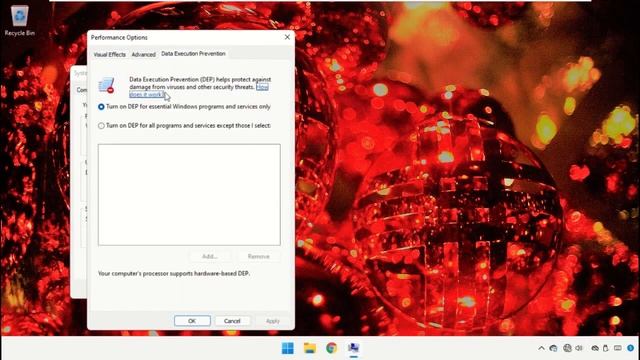Switch to the Visual Effects tab
The height and width of the screenshot is (360, 640).
tap(109, 54)
